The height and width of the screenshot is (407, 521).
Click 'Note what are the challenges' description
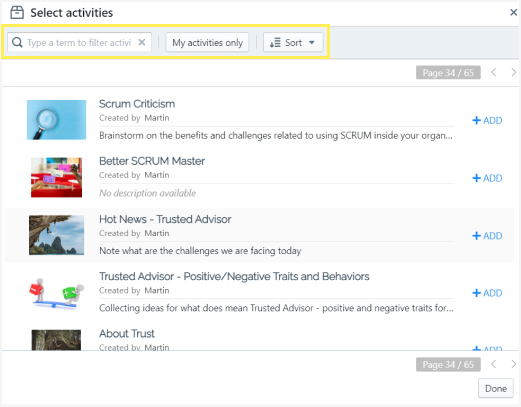(200, 251)
